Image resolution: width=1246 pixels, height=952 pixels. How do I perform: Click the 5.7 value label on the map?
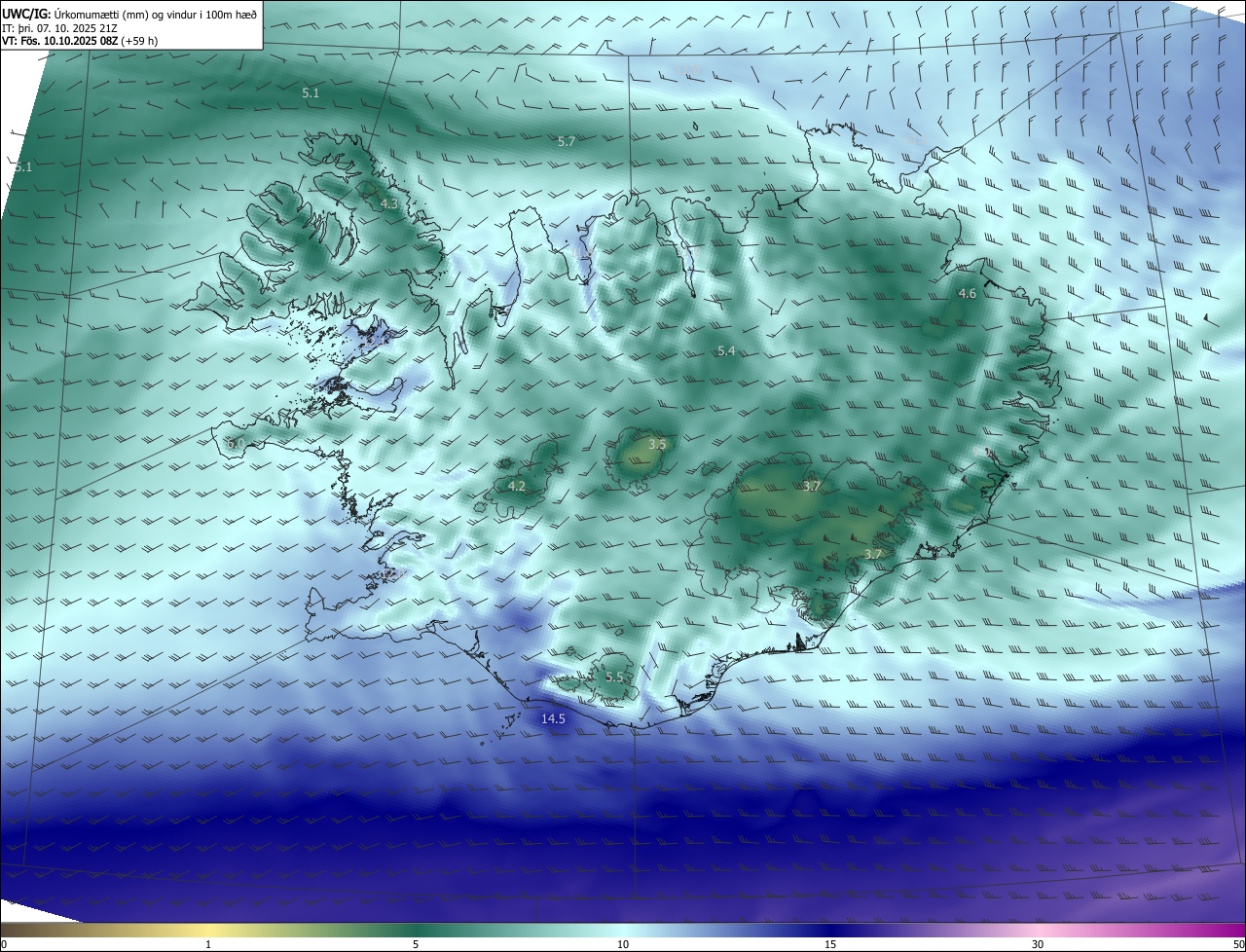click(x=567, y=141)
